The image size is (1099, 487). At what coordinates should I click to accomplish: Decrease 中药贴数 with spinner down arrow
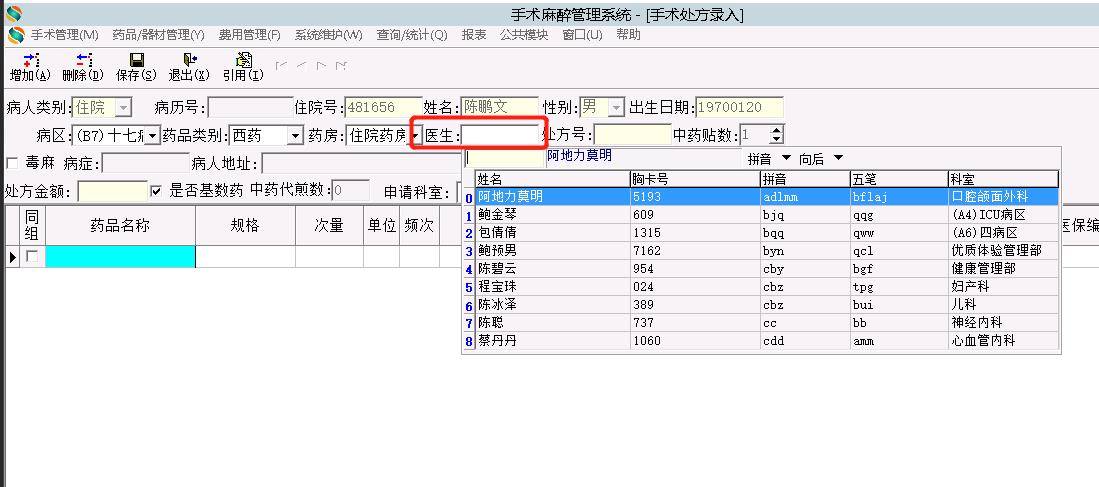[x=777, y=139]
